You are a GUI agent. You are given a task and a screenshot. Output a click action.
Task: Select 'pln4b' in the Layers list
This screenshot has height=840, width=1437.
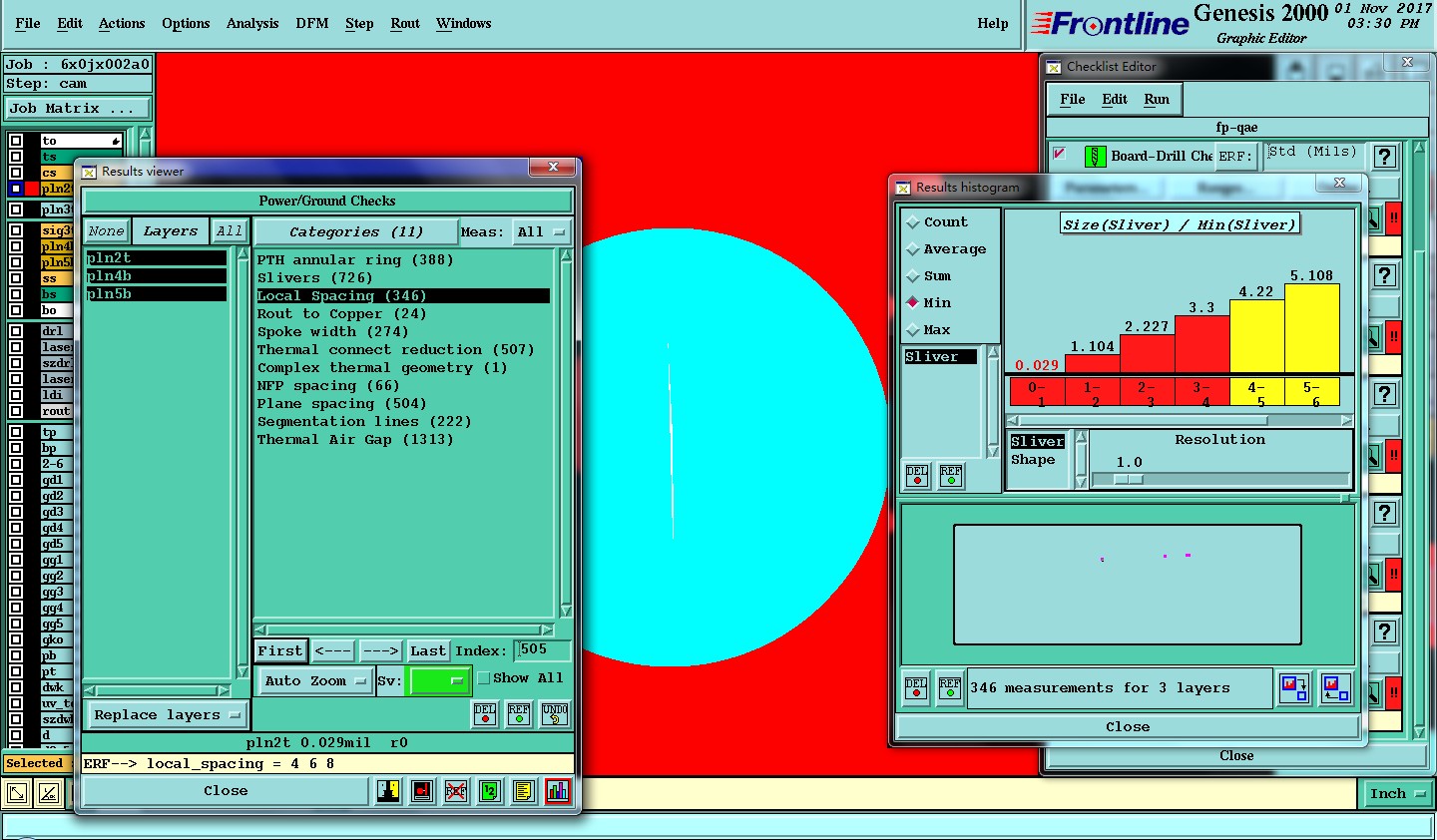coord(156,276)
